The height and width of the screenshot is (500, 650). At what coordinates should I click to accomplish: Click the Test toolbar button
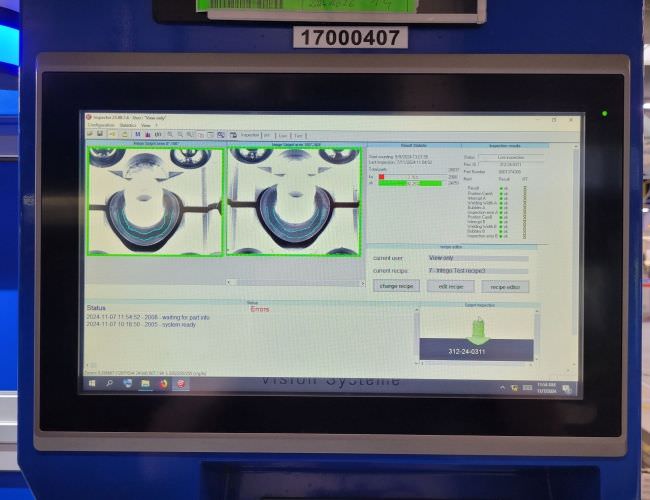[298, 136]
